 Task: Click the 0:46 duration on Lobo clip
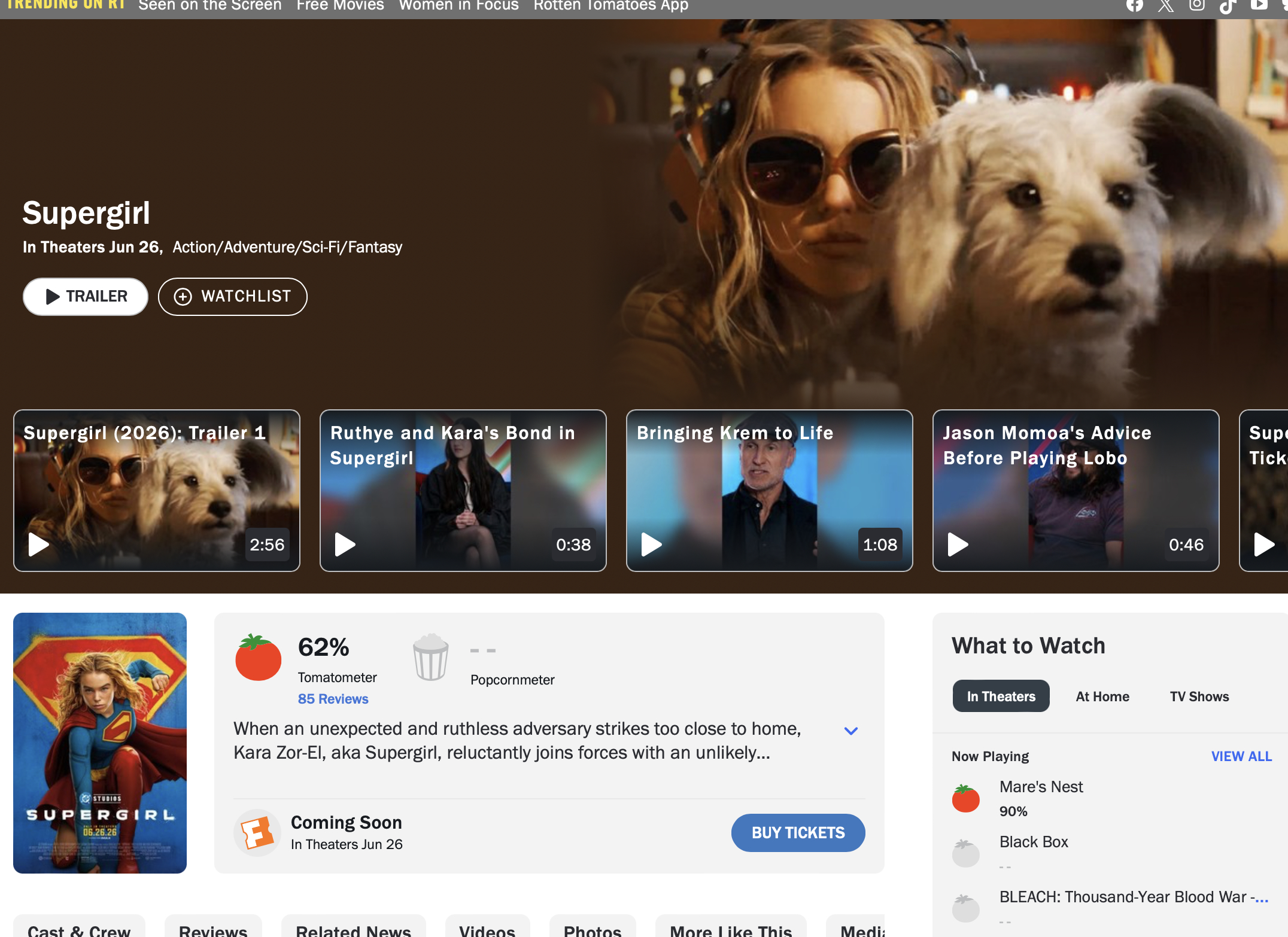[1186, 544]
